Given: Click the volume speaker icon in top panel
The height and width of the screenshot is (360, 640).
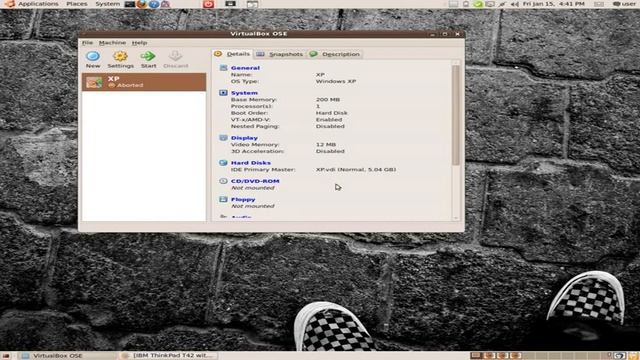Looking at the screenshot, I should pyautogui.click(x=514, y=4).
